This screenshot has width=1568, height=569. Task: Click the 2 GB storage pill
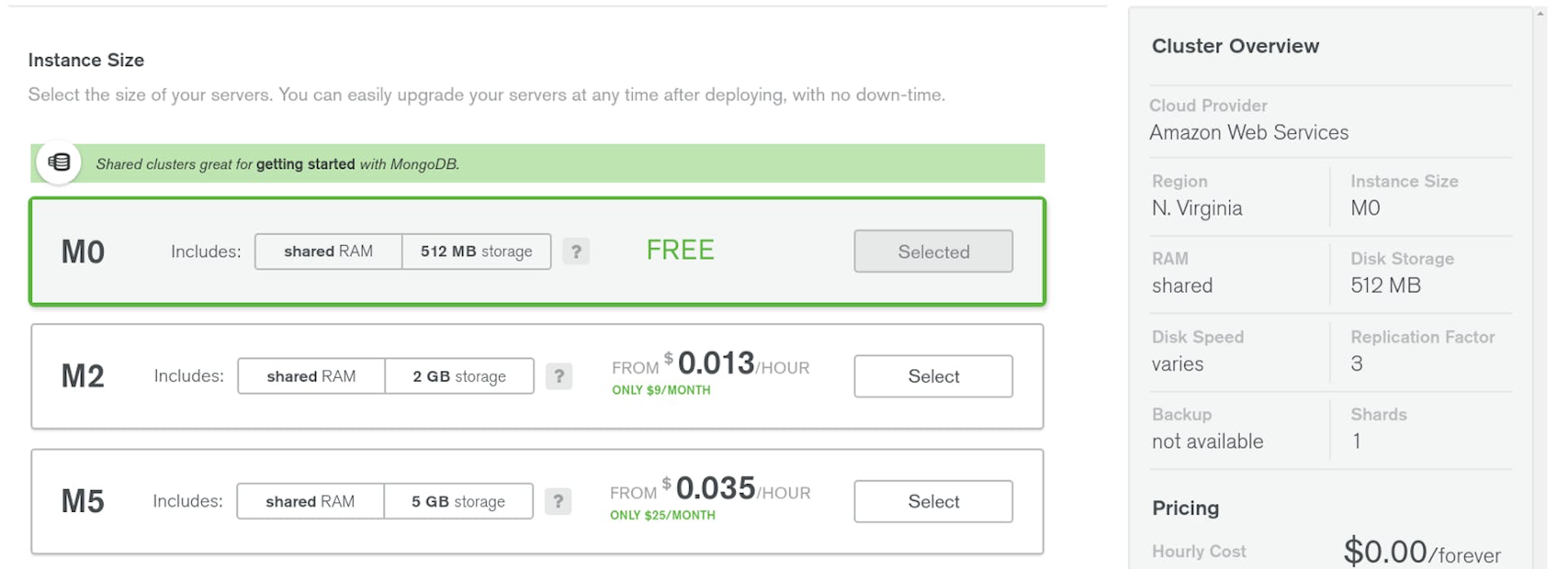click(x=459, y=376)
